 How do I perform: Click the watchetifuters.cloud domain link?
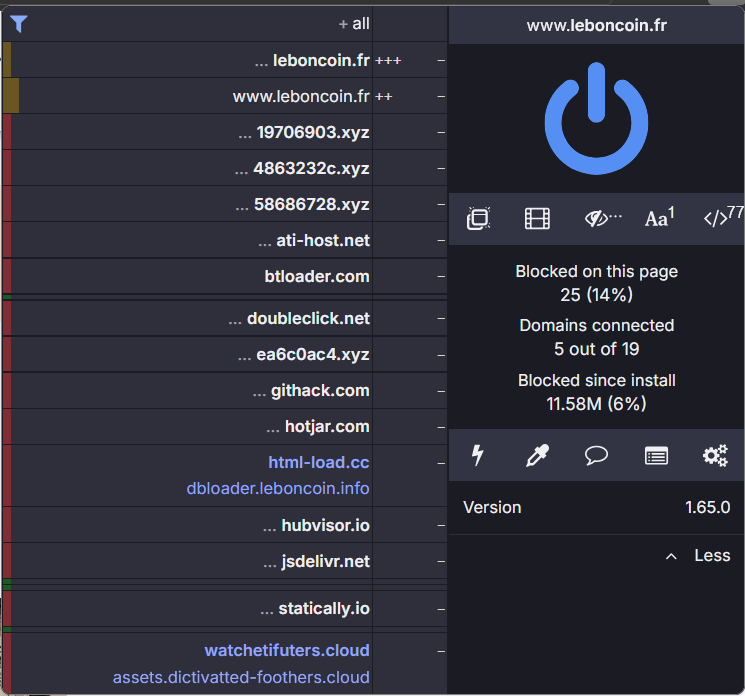(287, 650)
